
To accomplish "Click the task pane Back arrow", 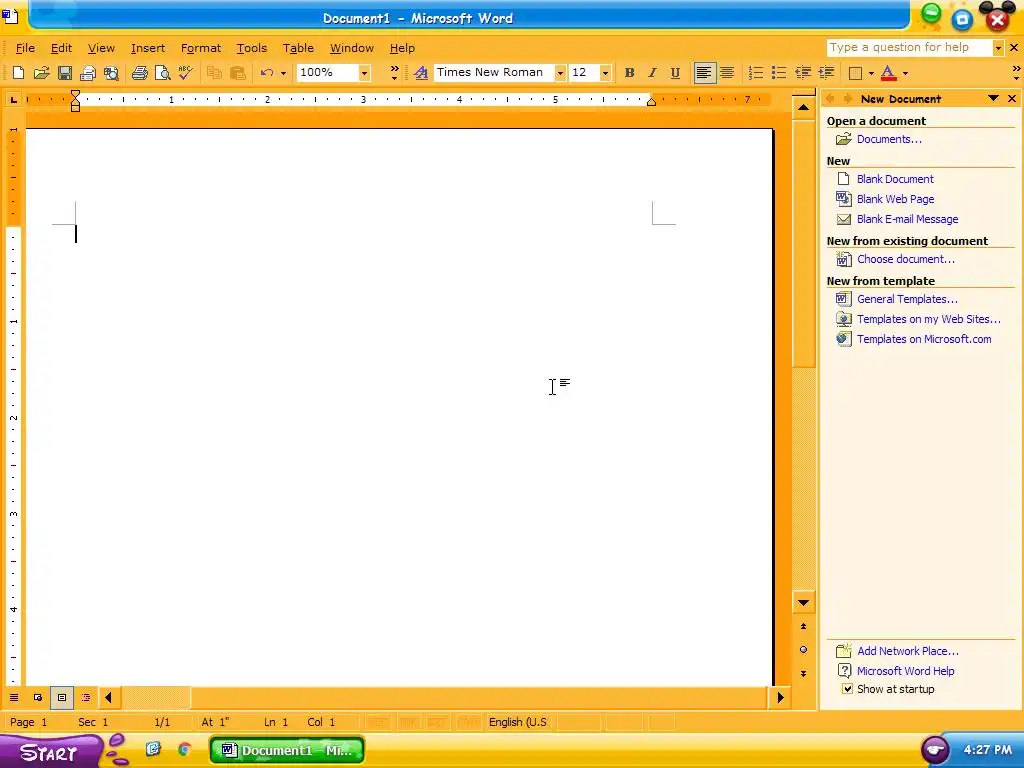I will coord(831,99).
